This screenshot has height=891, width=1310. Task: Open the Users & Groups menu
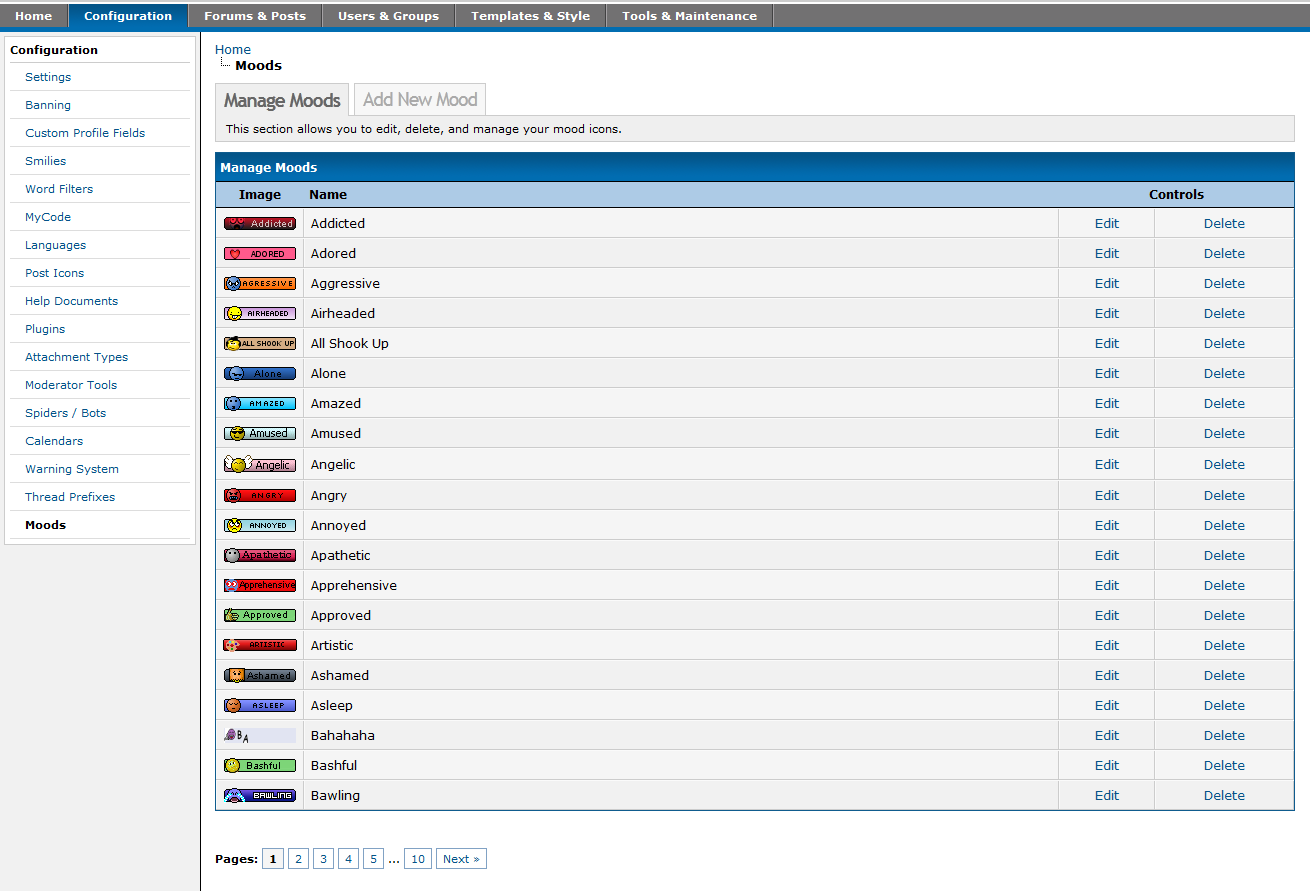coord(388,16)
